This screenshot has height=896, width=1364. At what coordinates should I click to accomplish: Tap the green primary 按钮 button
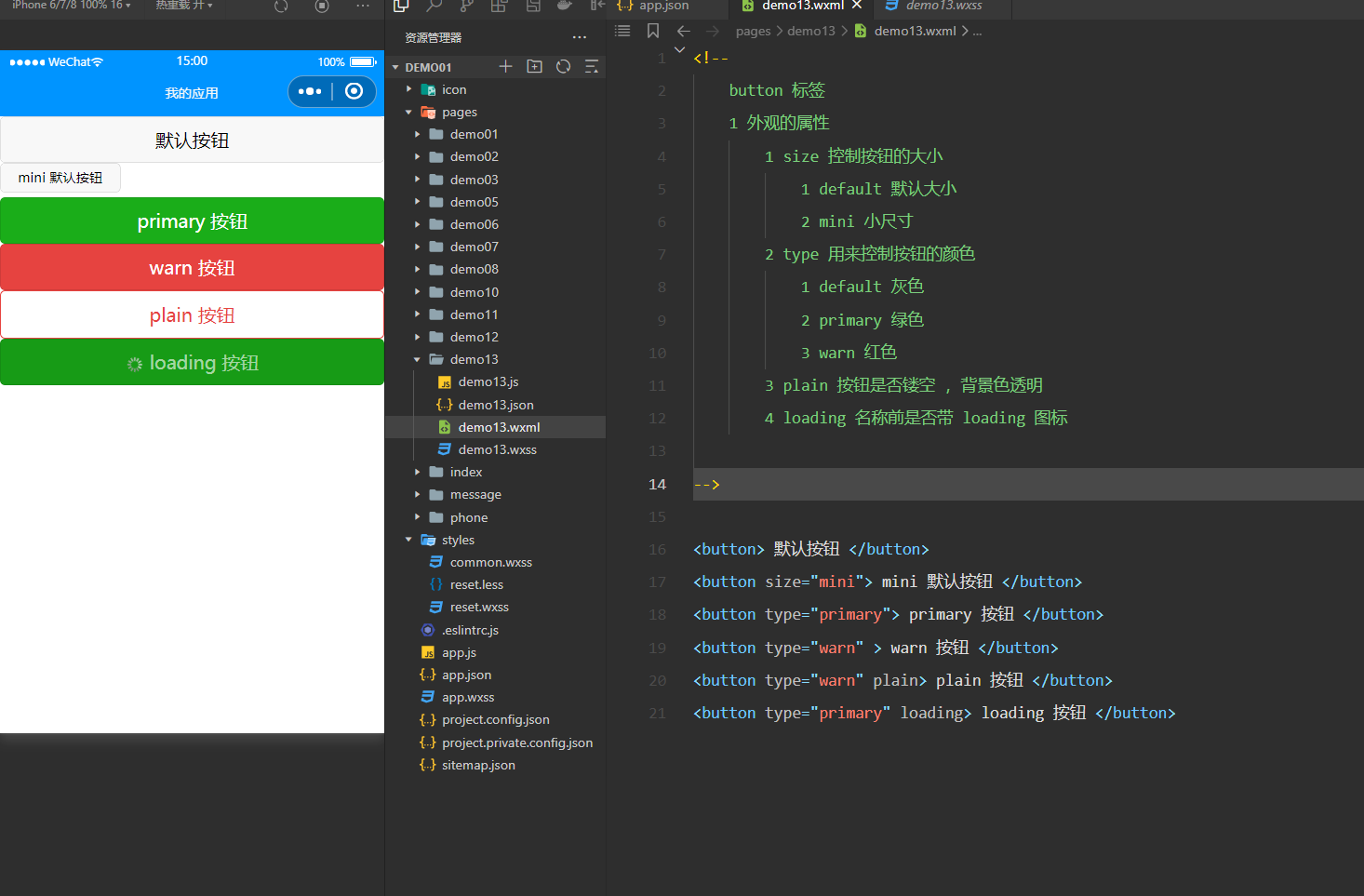click(192, 221)
